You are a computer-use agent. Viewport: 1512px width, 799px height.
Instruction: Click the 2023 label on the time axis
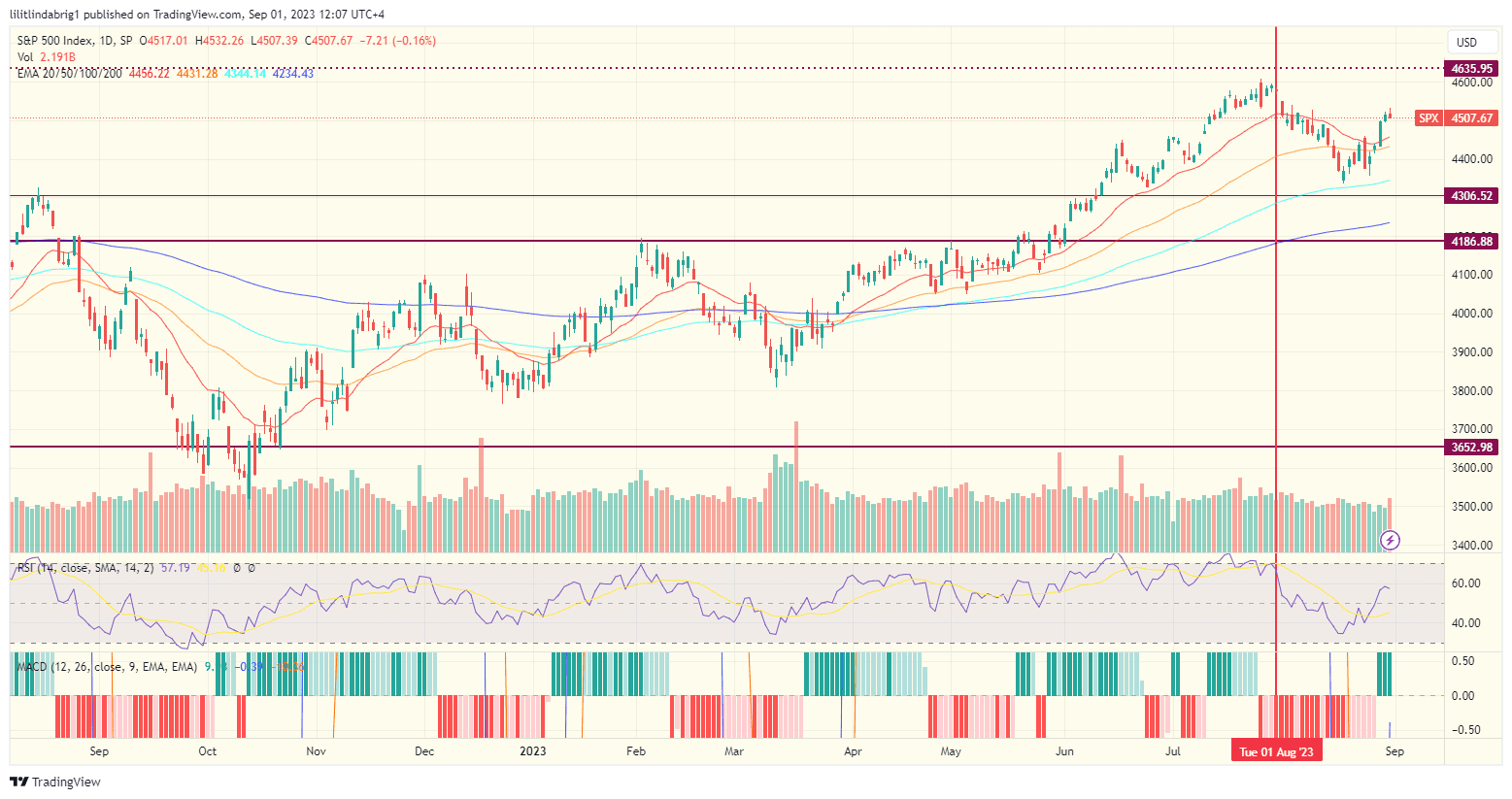tap(535, 750)
